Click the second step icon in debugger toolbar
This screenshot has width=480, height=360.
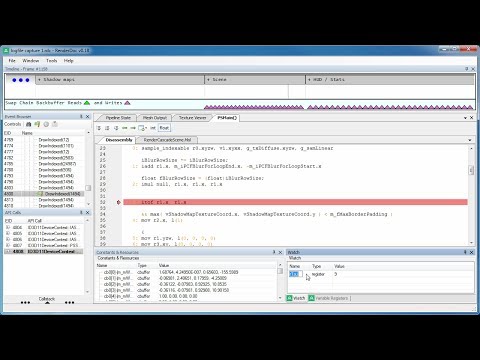click(x=107, y=128)
